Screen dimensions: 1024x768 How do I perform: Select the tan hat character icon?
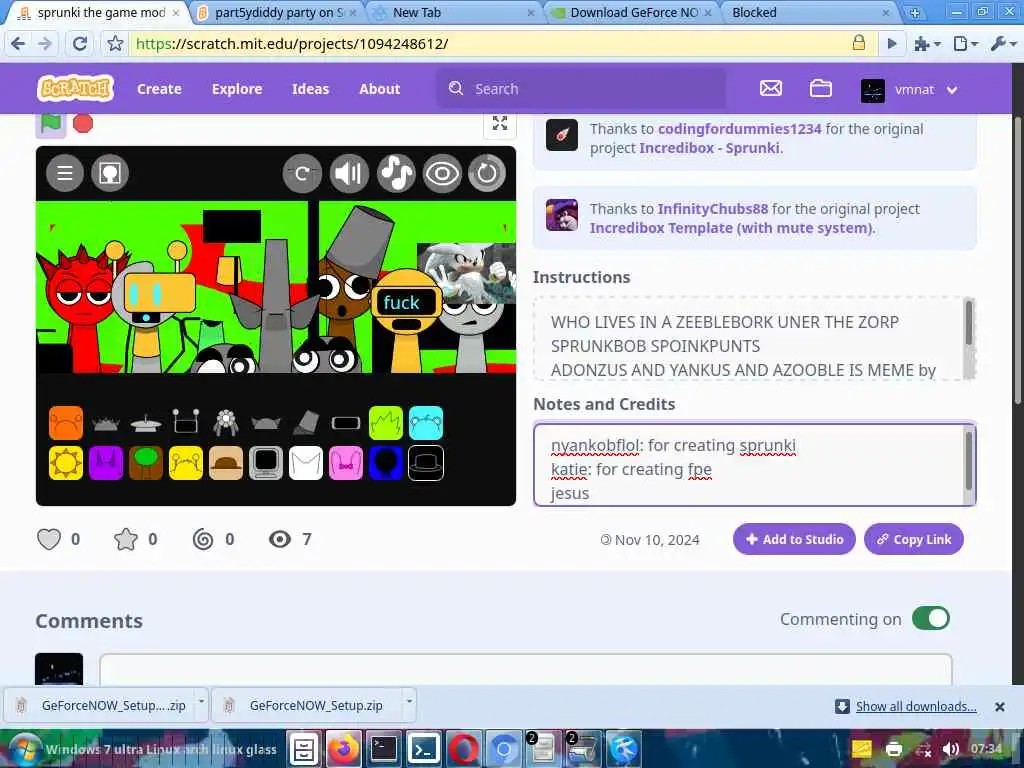(226, 463)
